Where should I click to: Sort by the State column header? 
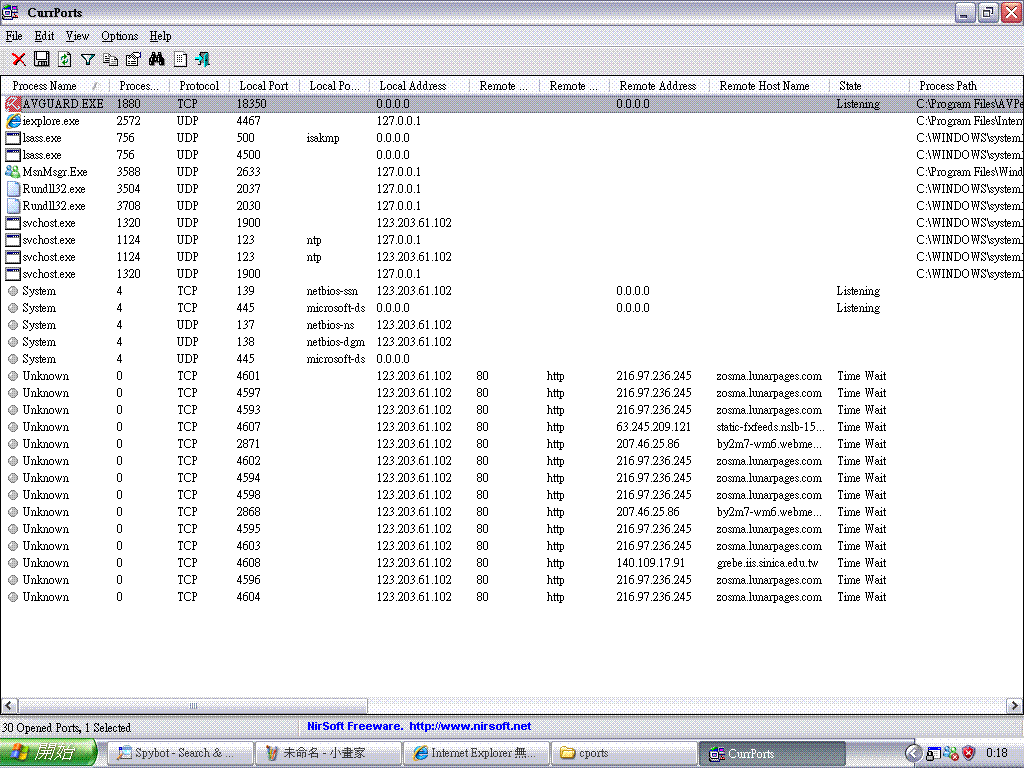tap(869, 86)
